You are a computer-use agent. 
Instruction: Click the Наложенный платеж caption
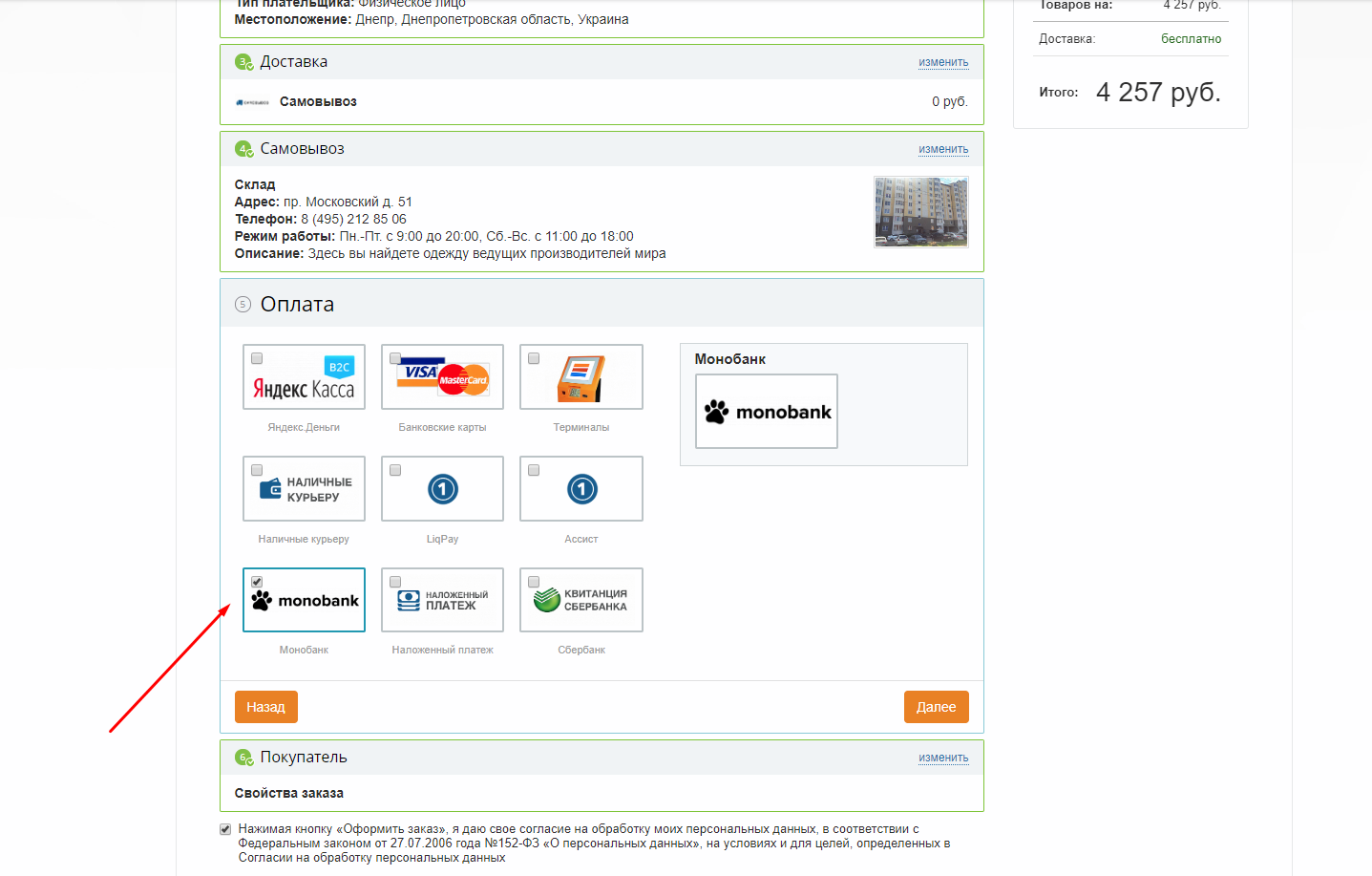[443, 650]
